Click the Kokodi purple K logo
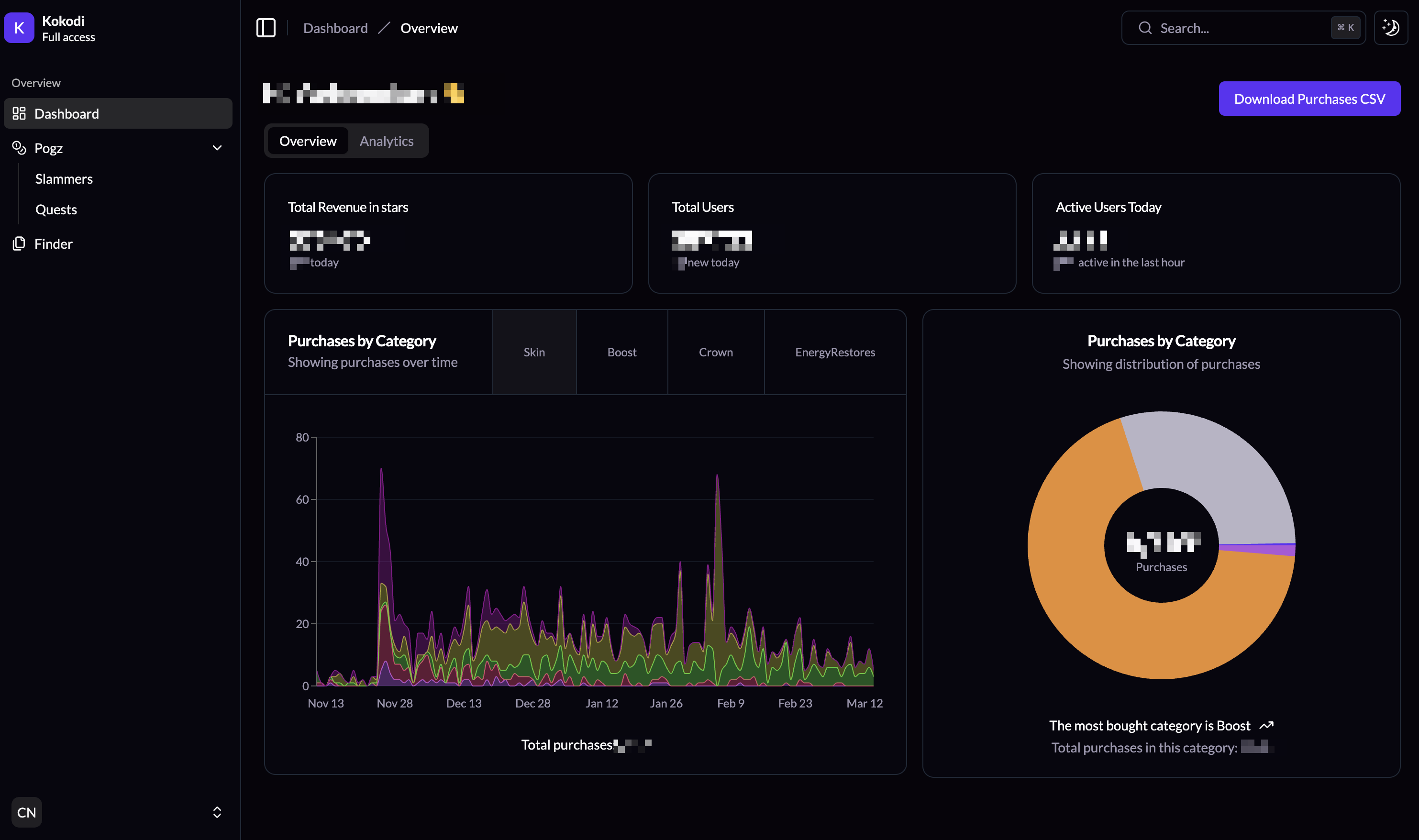Screen dimensions: 1419x840 point(19,28)
